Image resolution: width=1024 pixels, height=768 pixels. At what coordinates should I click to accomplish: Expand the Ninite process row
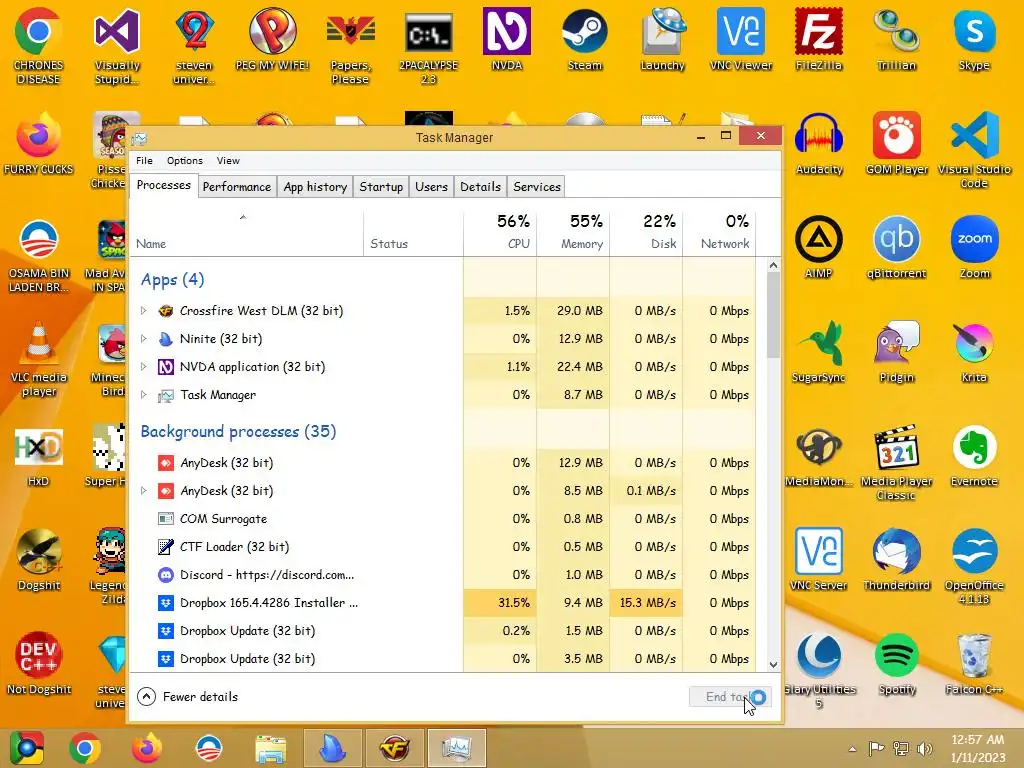(144, 339)
